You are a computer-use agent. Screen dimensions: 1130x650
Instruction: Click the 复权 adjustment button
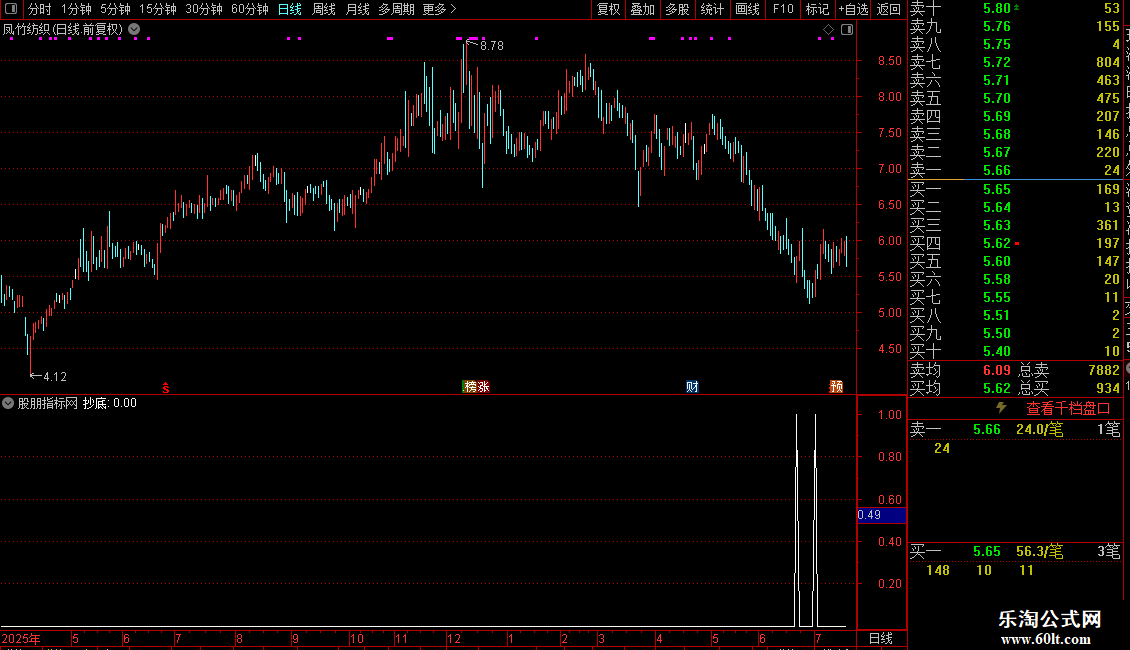tap(608, 9)
